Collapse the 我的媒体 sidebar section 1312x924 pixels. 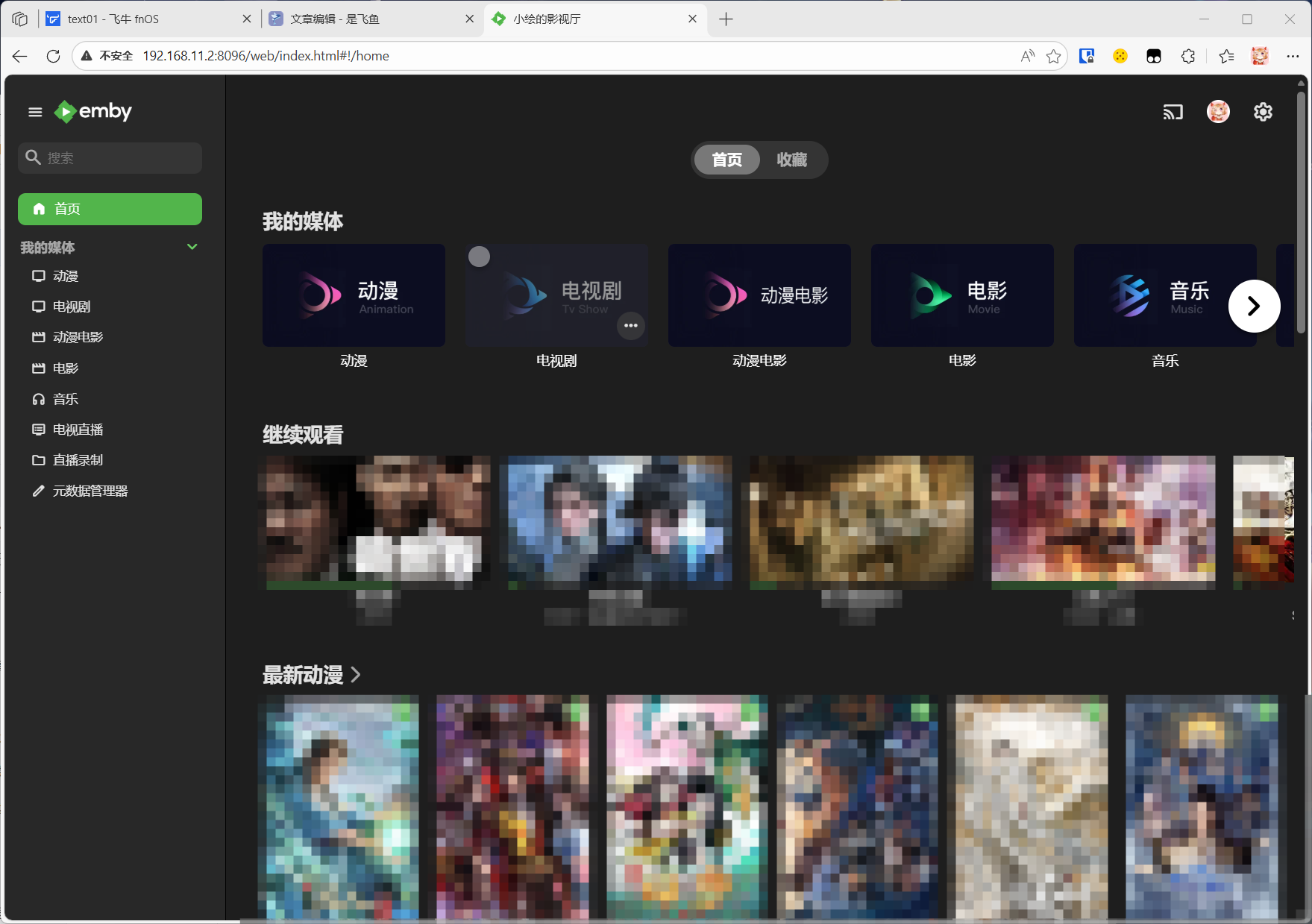192,247
